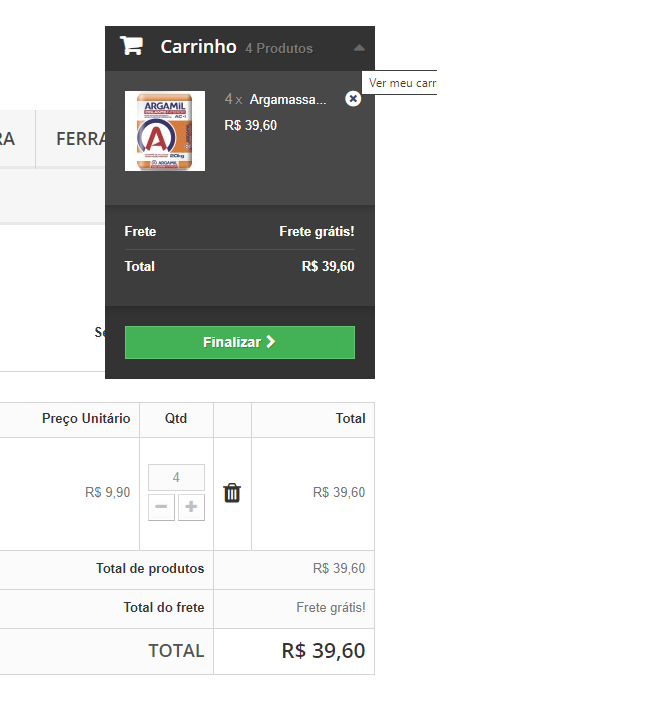Delete the product with trash icon

pyautogui.click(x=232, y=493)
